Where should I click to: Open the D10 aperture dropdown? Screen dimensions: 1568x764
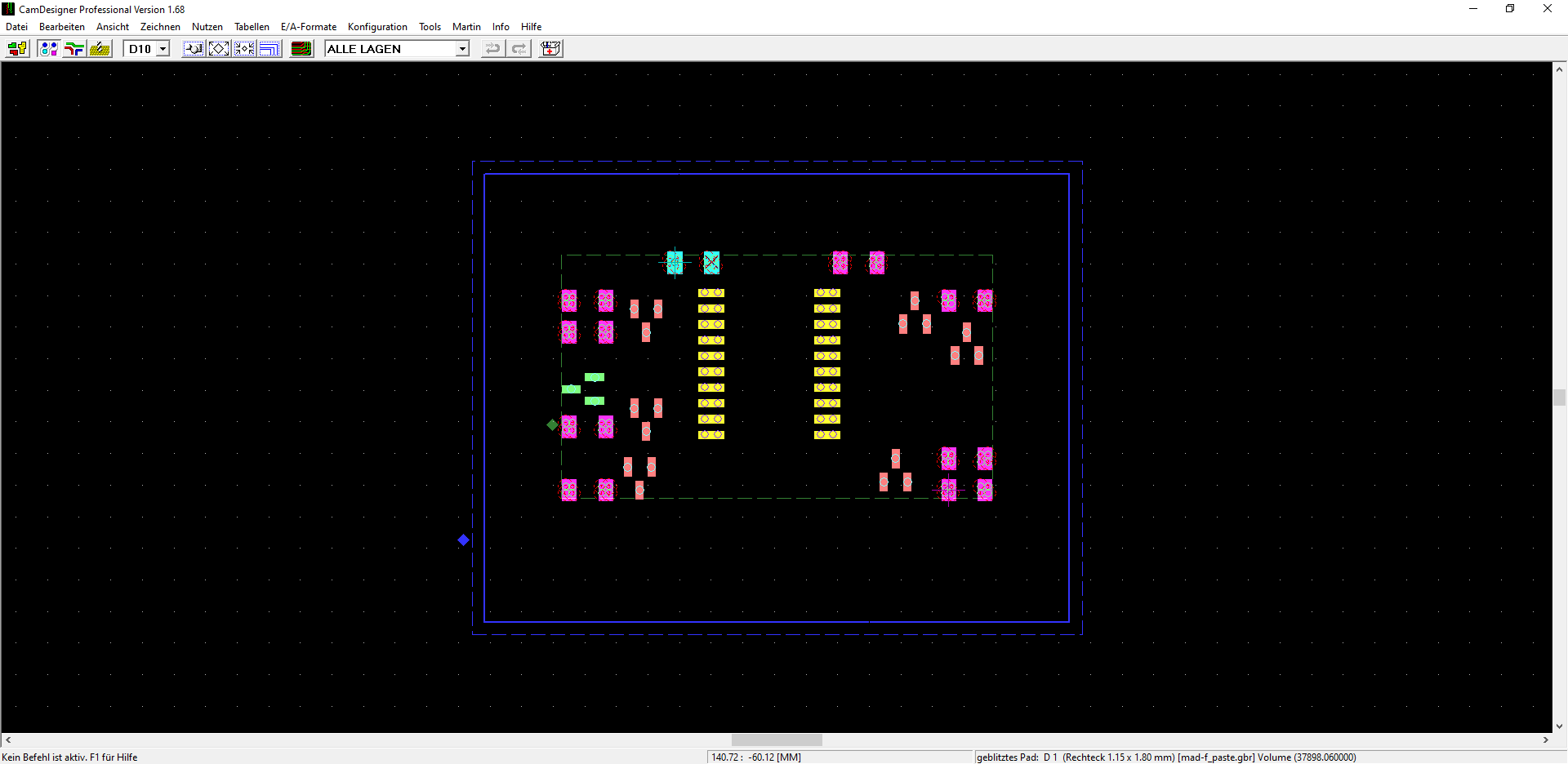(163, 49)
